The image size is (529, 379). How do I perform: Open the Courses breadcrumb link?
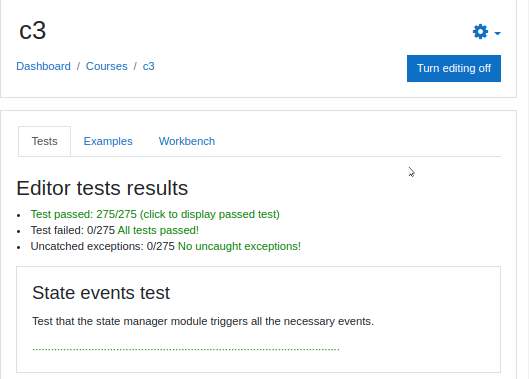click(x=107, y=66)
